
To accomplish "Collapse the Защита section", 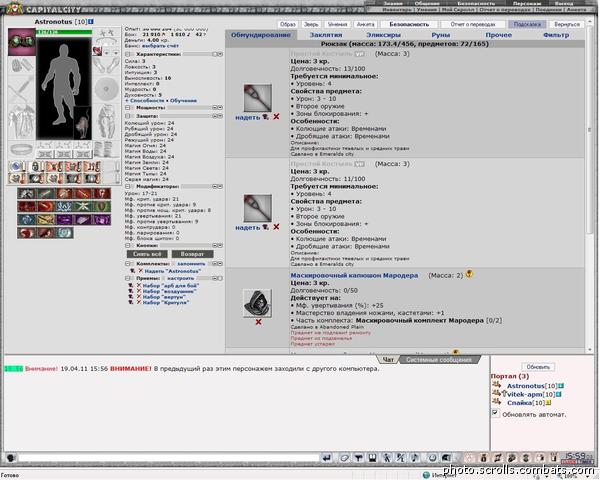I will click(129, 116).
